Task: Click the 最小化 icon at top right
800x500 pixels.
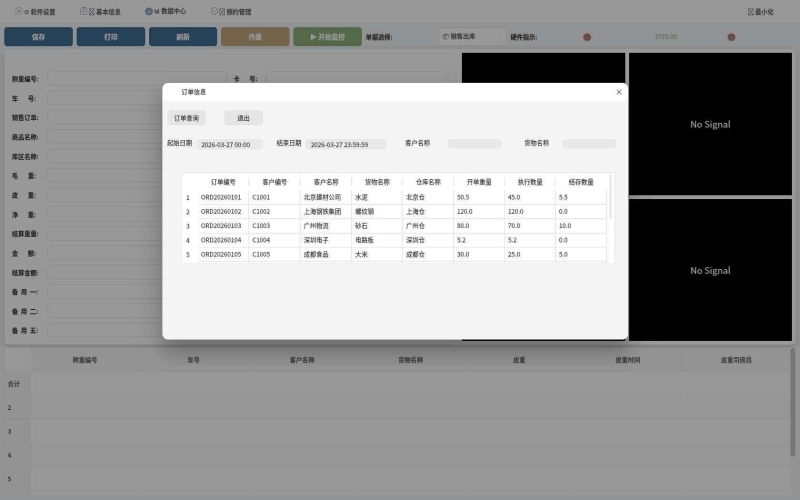Action: point(749,12)
